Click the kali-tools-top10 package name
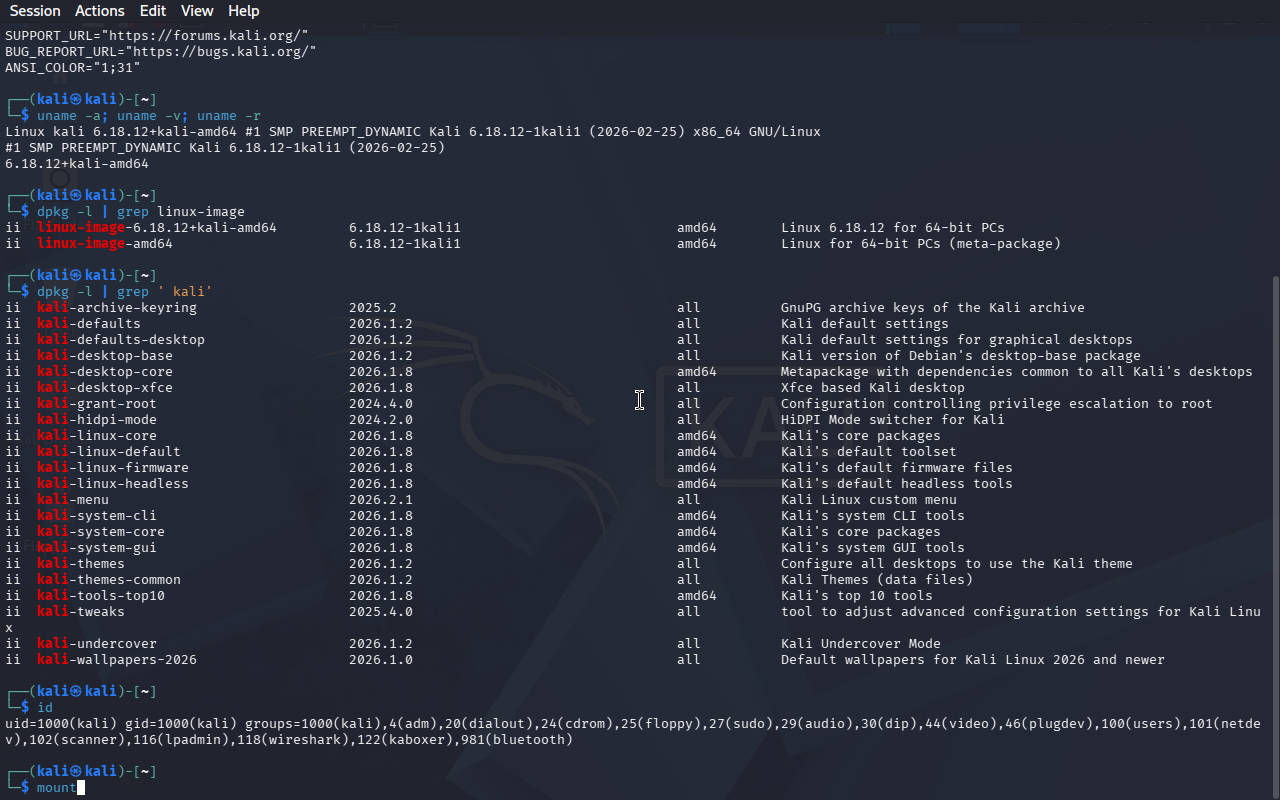 (100, 595)
